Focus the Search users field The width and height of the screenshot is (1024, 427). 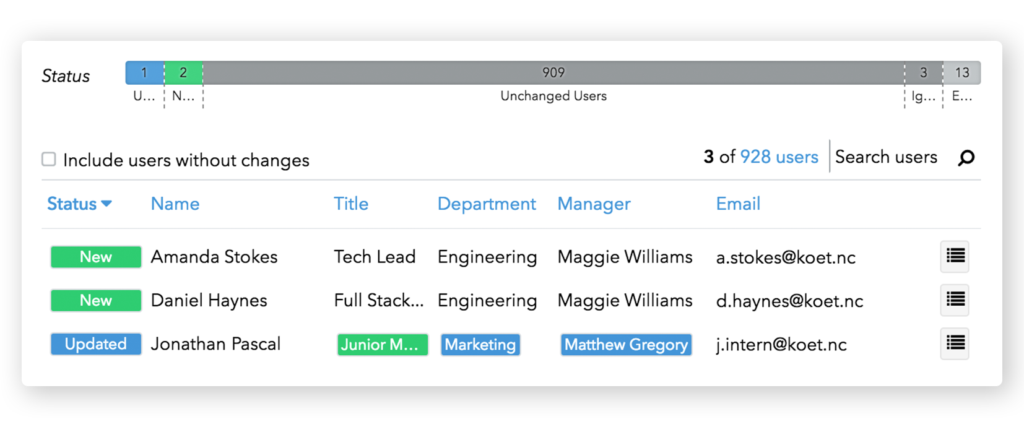click(x=886, y=157)
